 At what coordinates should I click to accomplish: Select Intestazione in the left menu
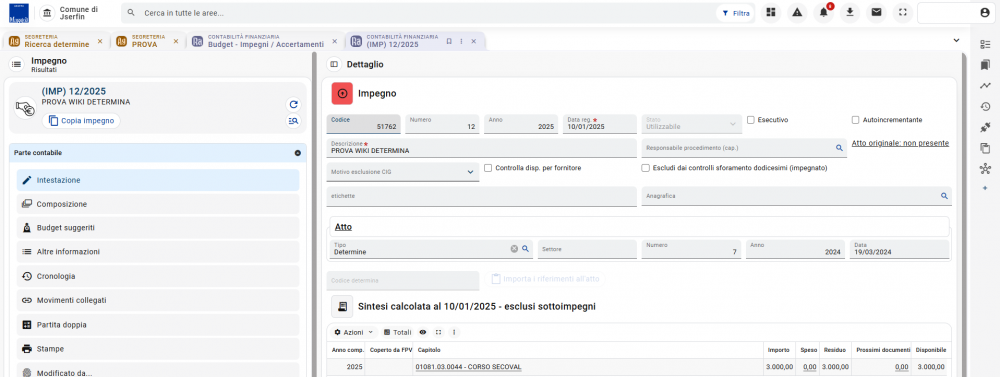158,180
